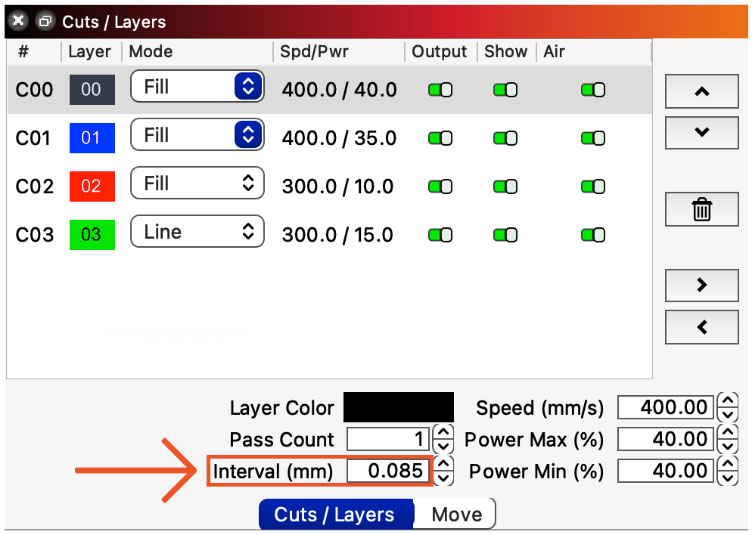Disable Output for layer C03

click(440, 235)
